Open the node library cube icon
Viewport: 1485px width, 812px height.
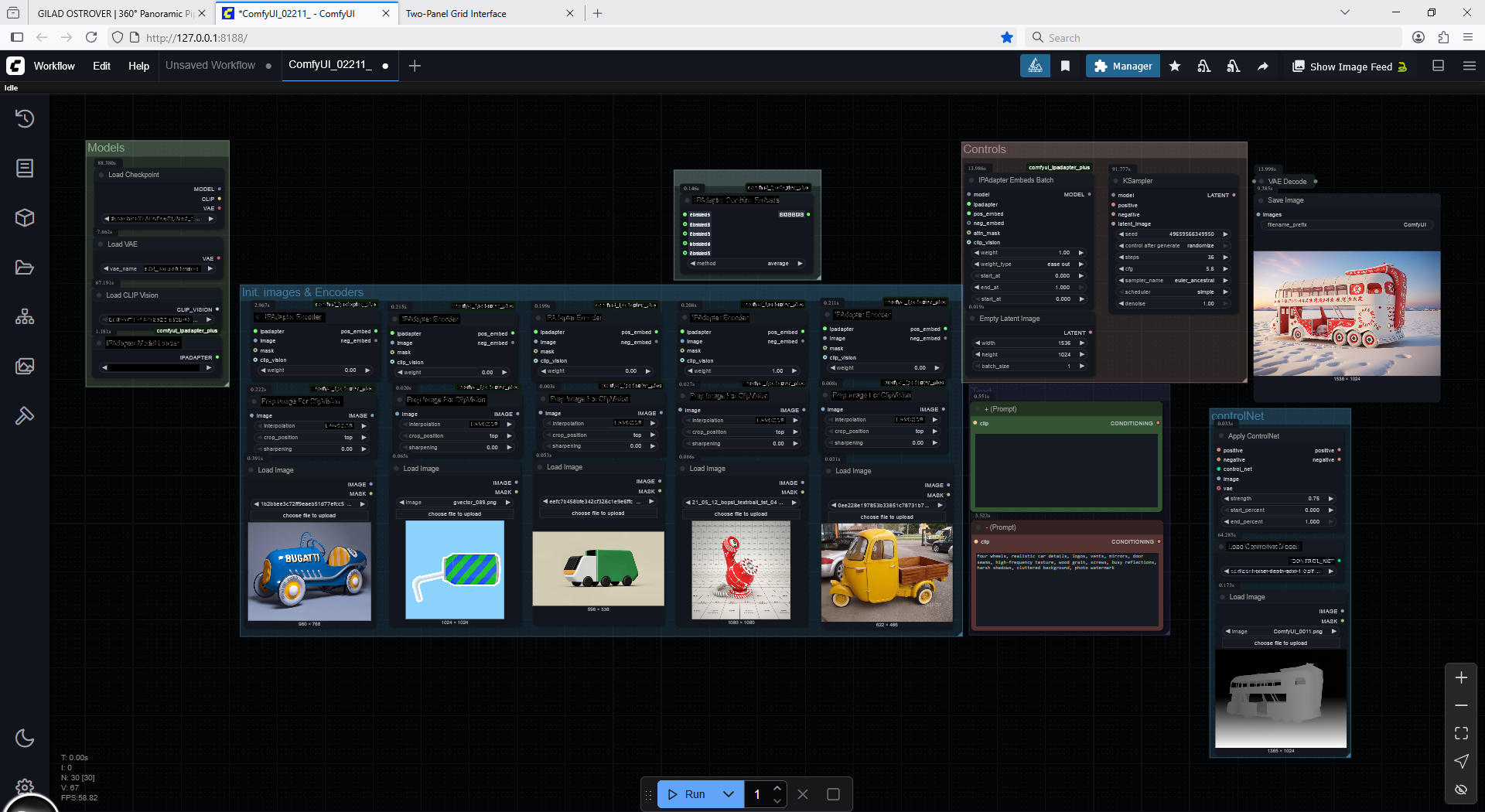[25, 218]
